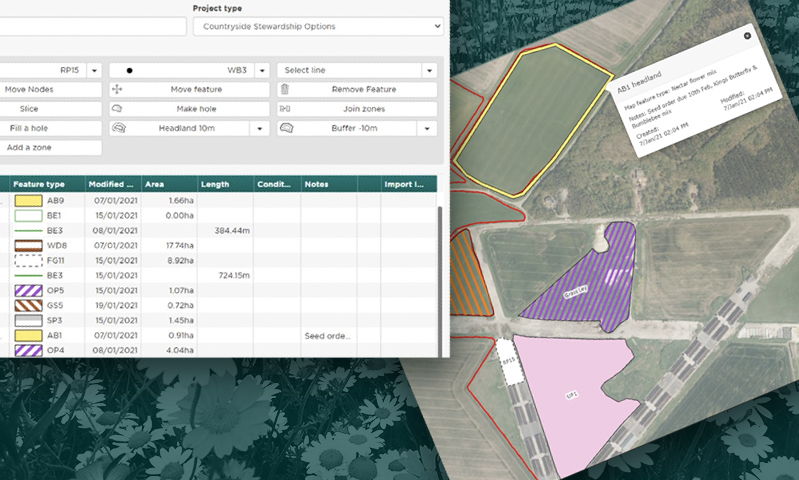799x480 pixels.
Task: Expand the WB3 point selector arrow
Action: tap(262, 70)
